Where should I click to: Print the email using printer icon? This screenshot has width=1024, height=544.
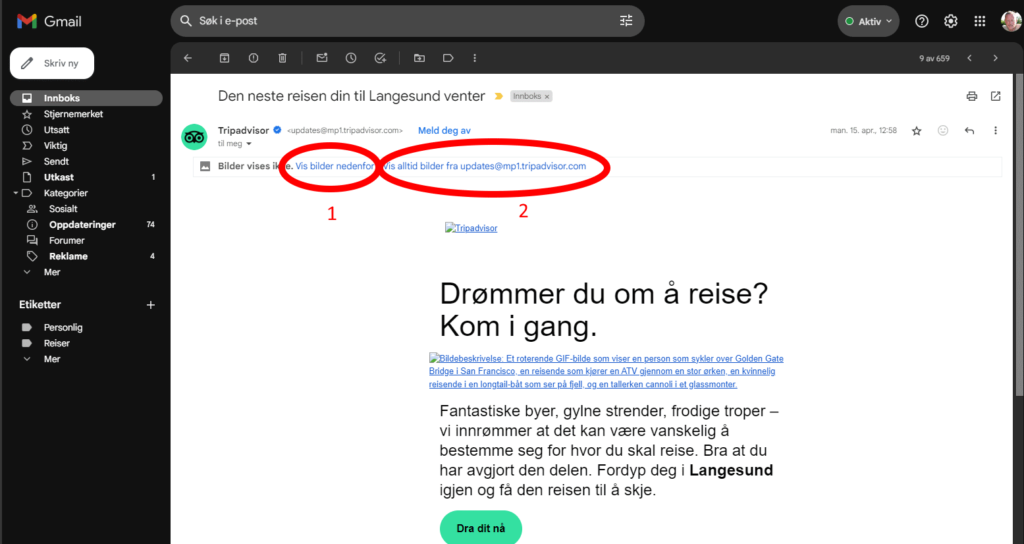(971, 97)
